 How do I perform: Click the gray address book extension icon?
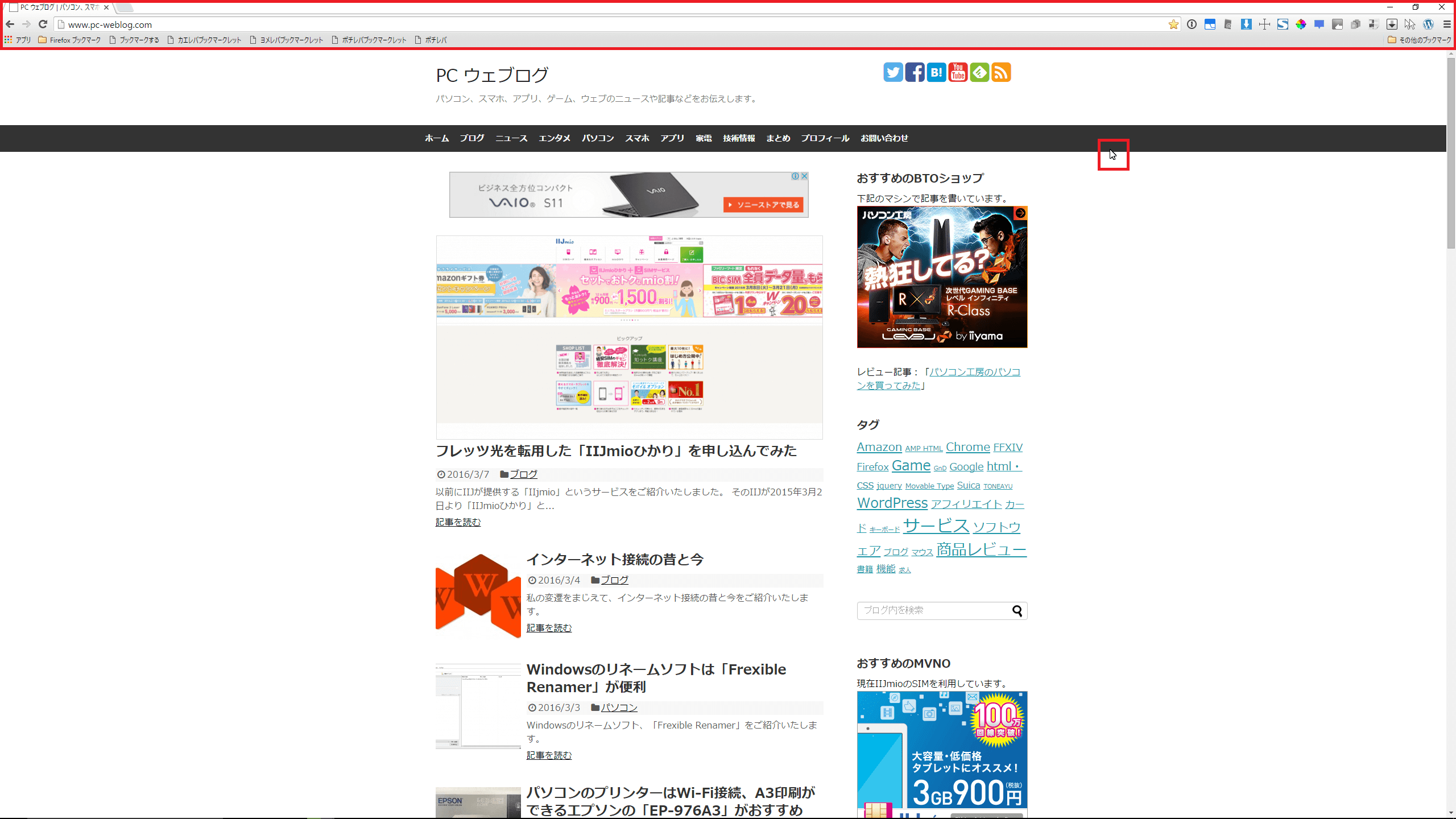pos(1228,24)
